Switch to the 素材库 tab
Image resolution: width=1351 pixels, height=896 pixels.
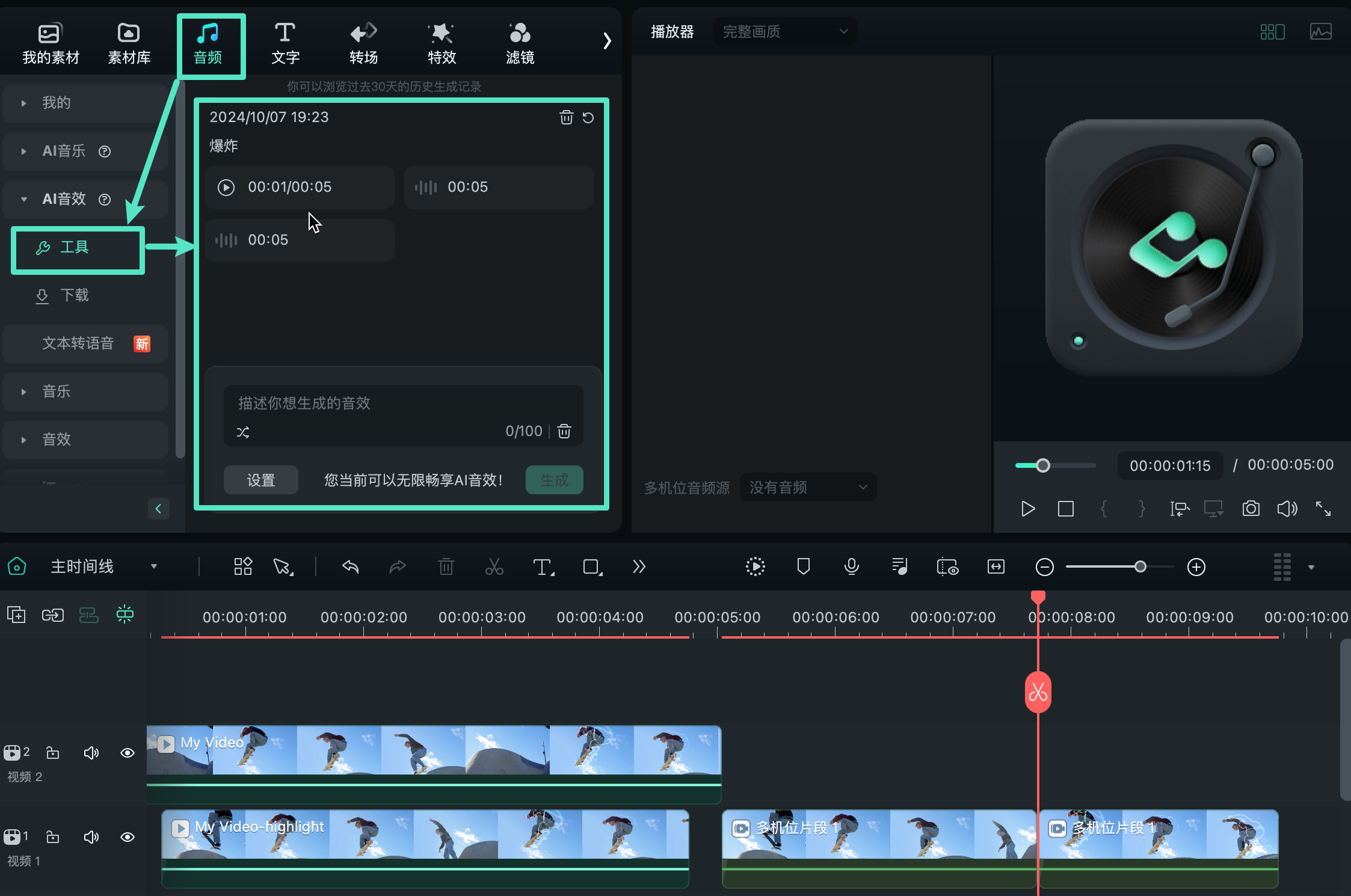click(128, 41)
